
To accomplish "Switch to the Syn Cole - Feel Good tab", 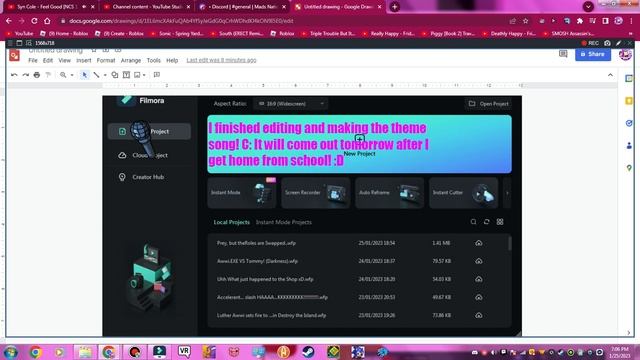I will pyautogui.click(x=51, y=7).
